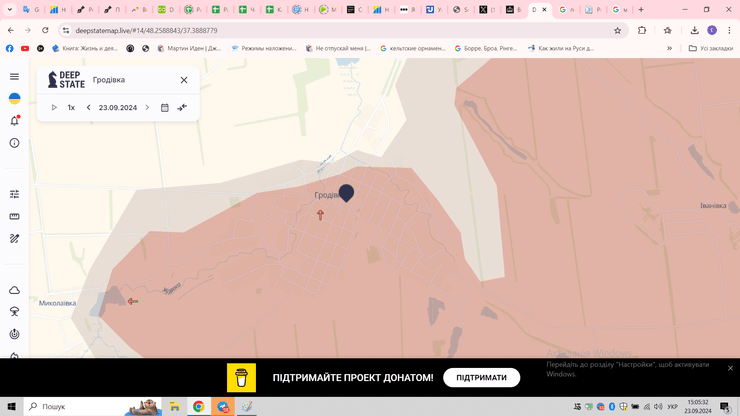
Task: Play the map history timeline
Action: tap(54, 108)
